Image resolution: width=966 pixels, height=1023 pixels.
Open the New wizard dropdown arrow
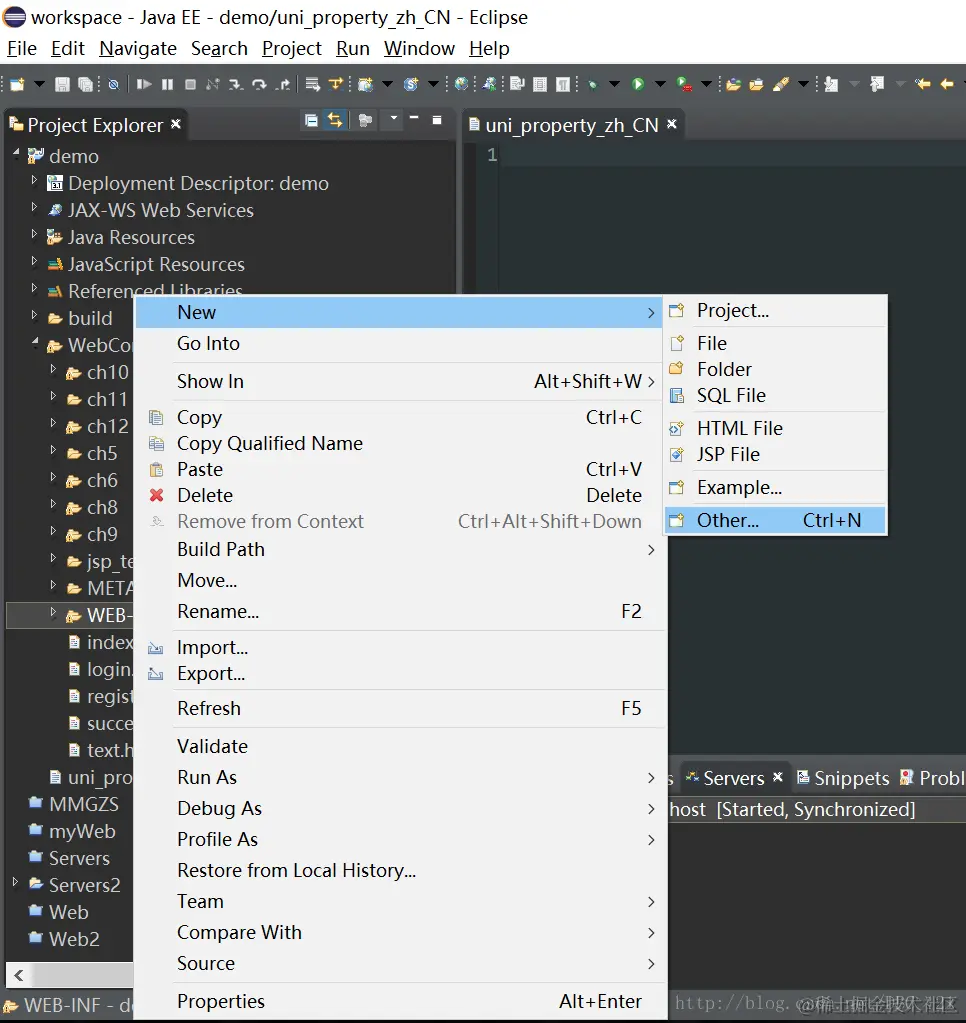coord(39,84)
